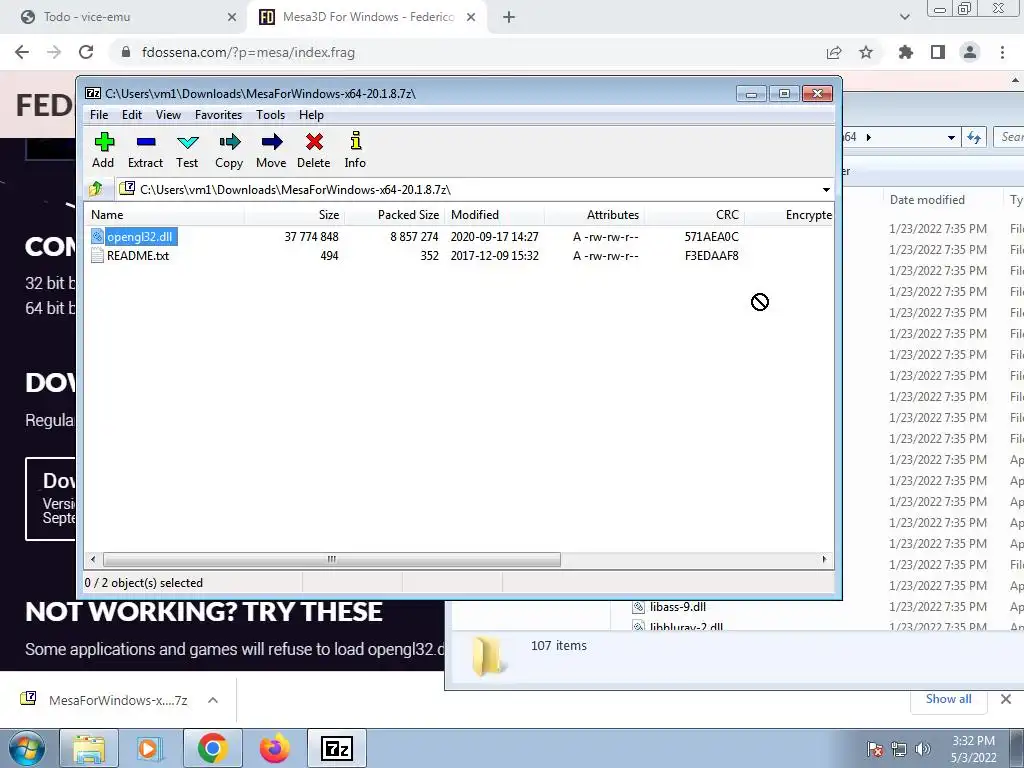The height and width of the screenshot is (768, 1024).
Task: Sort by Date modified in Explorer window
Action: pyautogui.click(x=927, y=200)
